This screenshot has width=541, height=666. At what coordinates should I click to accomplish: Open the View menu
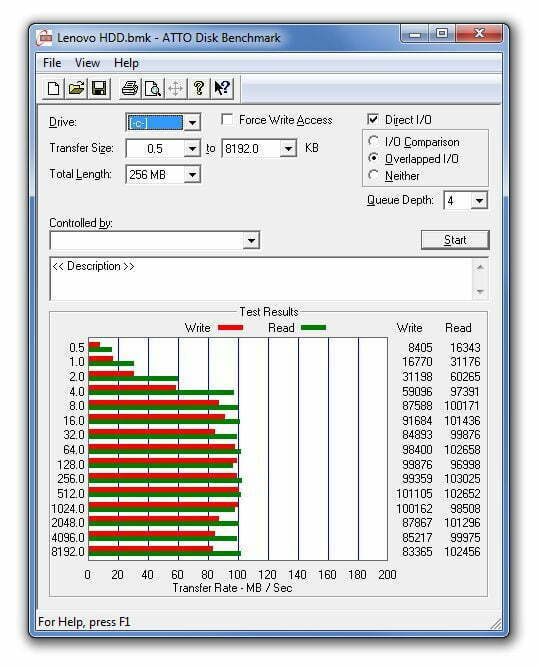click(x=87, y=63)
